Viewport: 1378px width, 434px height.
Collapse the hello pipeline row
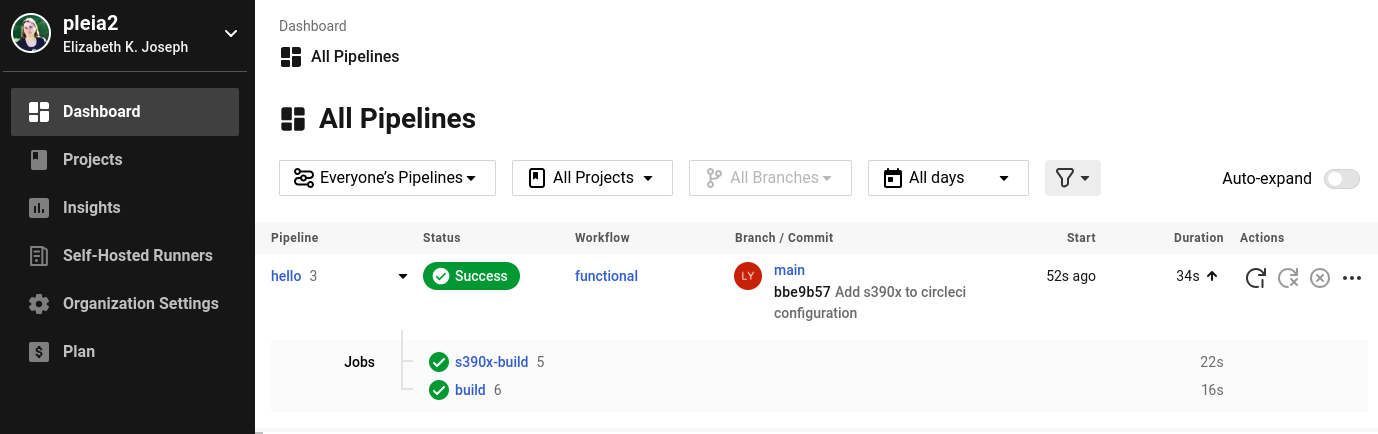(403, 277)
